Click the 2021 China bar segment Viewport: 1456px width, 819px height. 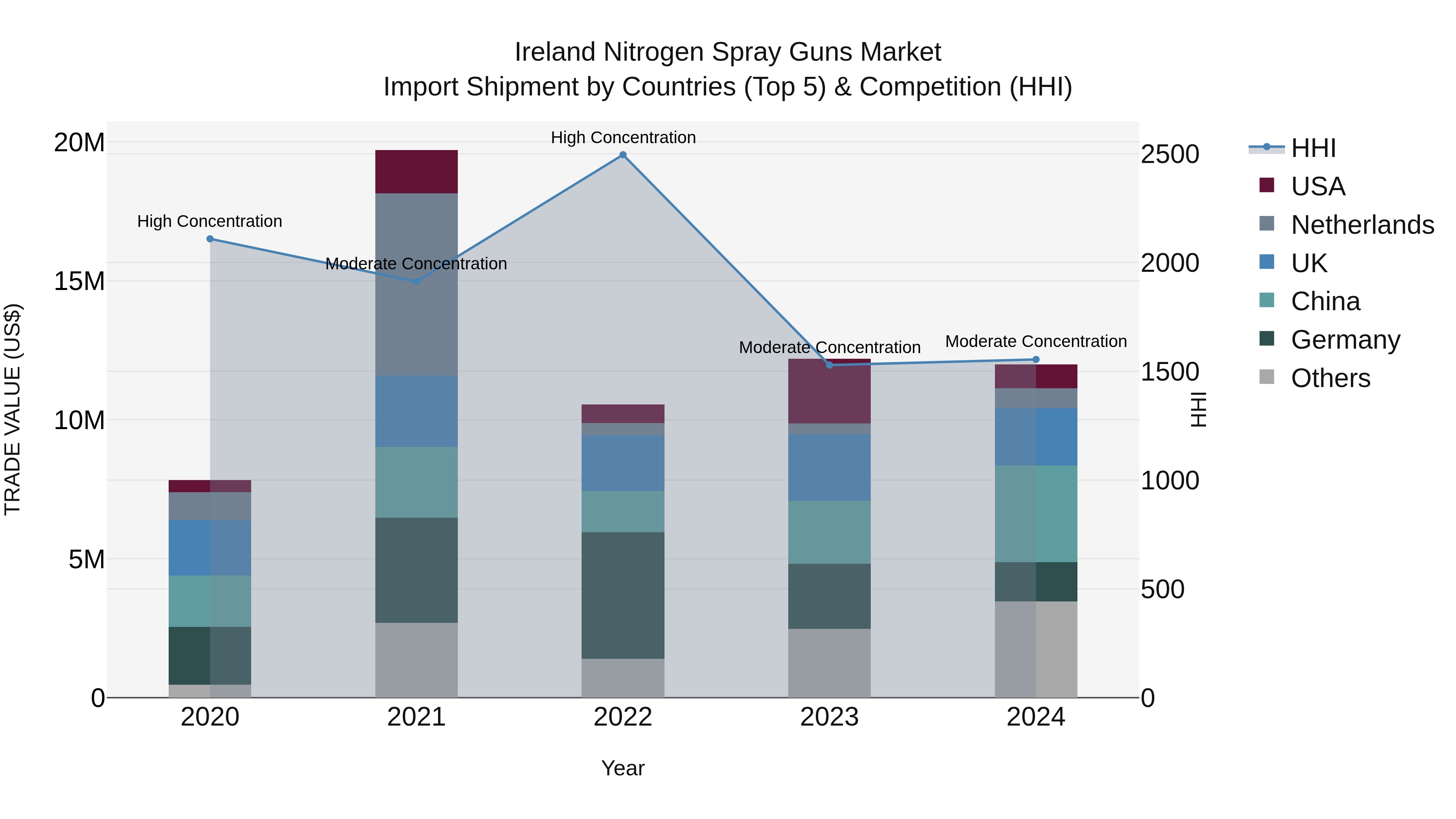pyautogui.click(x=417, y=482)
